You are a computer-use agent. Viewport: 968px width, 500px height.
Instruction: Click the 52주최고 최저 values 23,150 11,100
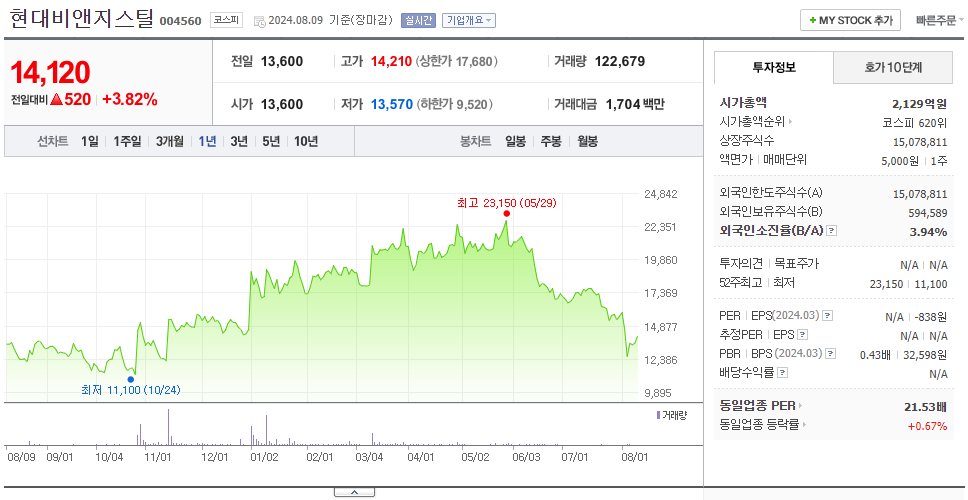tap(908, 284)
